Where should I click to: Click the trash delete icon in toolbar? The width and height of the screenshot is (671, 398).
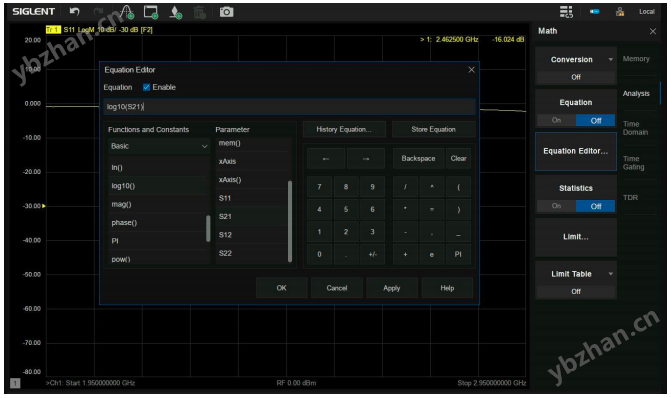(199, 12)
